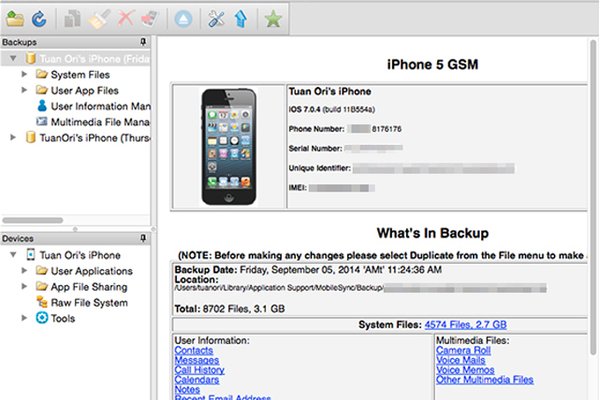This screenshot has height=400, width=600.
Task: Expand the User App Files folder
Action: click(x=24, y=90)
